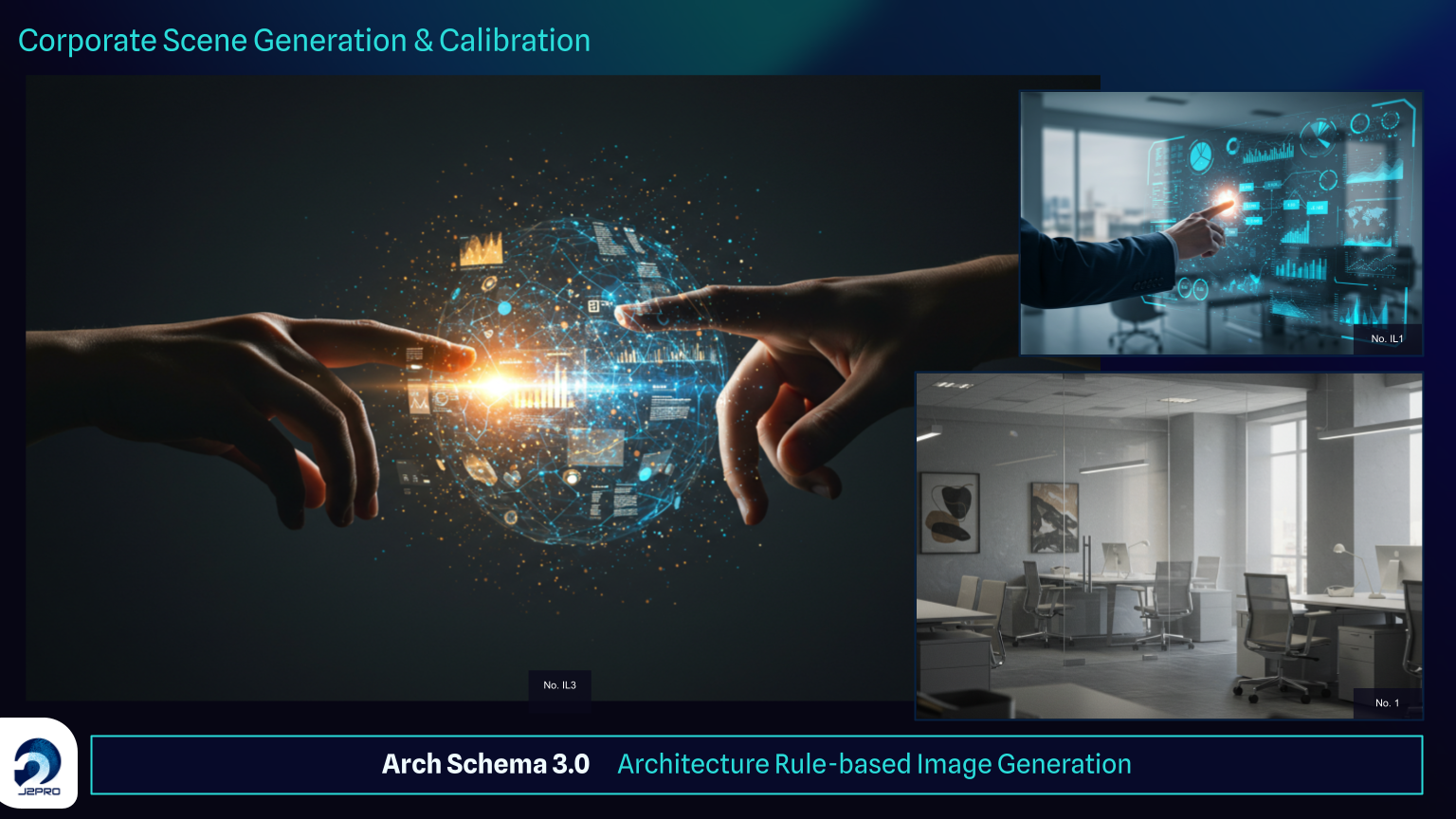This screenshot has width=1456, height=819.
Task: Click the donut chart icon beside the bar graph
Action: pyautogui.click(x=1232, y=146)
